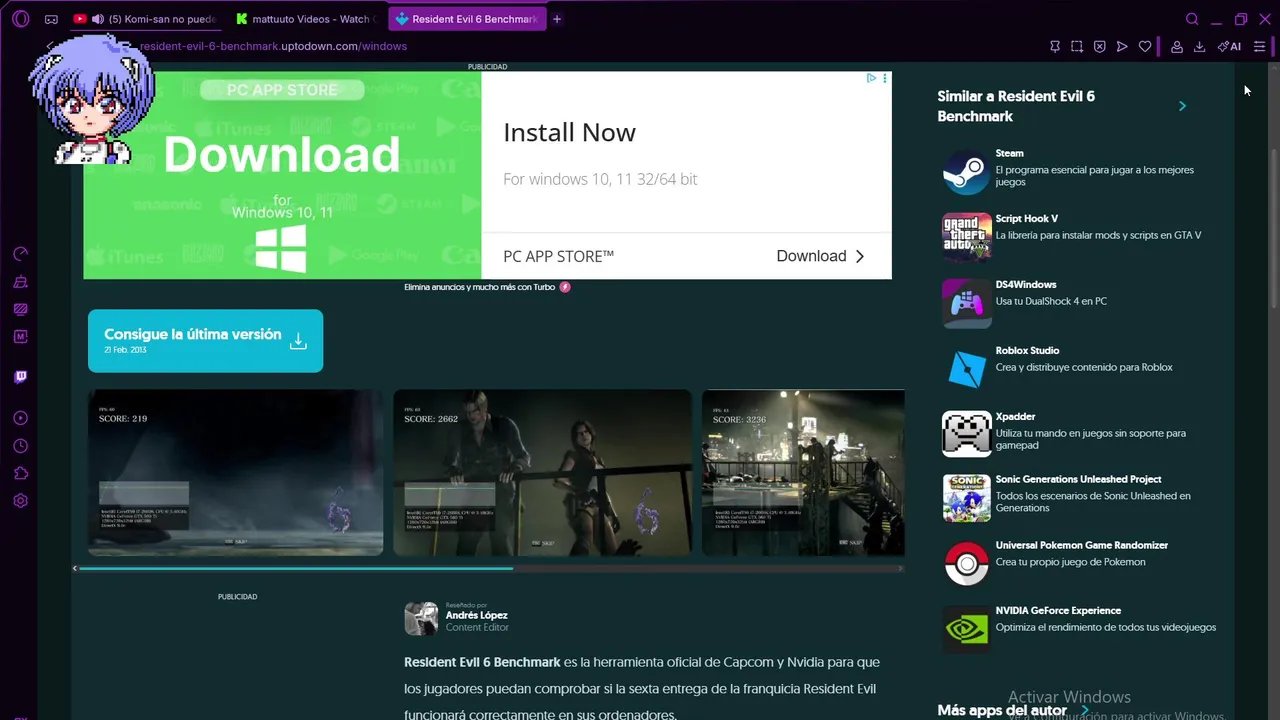Screen dimensions: 1280x720
Task: Click the Turbo ad-removal link
Action: [x=487, y=287]
